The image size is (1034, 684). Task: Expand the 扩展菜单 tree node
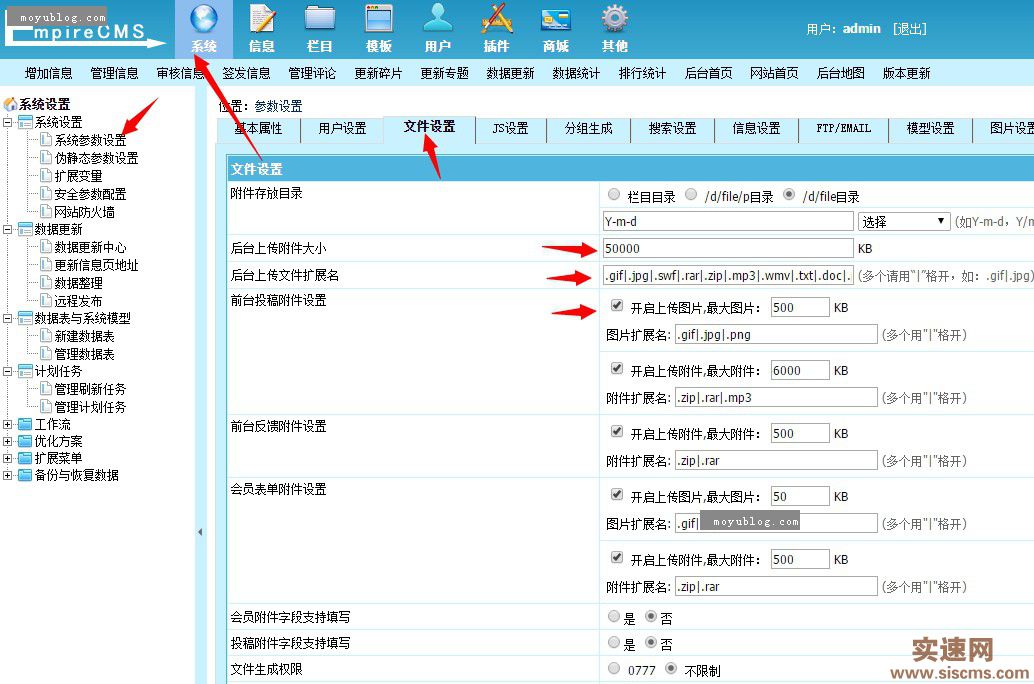[8, 458]
